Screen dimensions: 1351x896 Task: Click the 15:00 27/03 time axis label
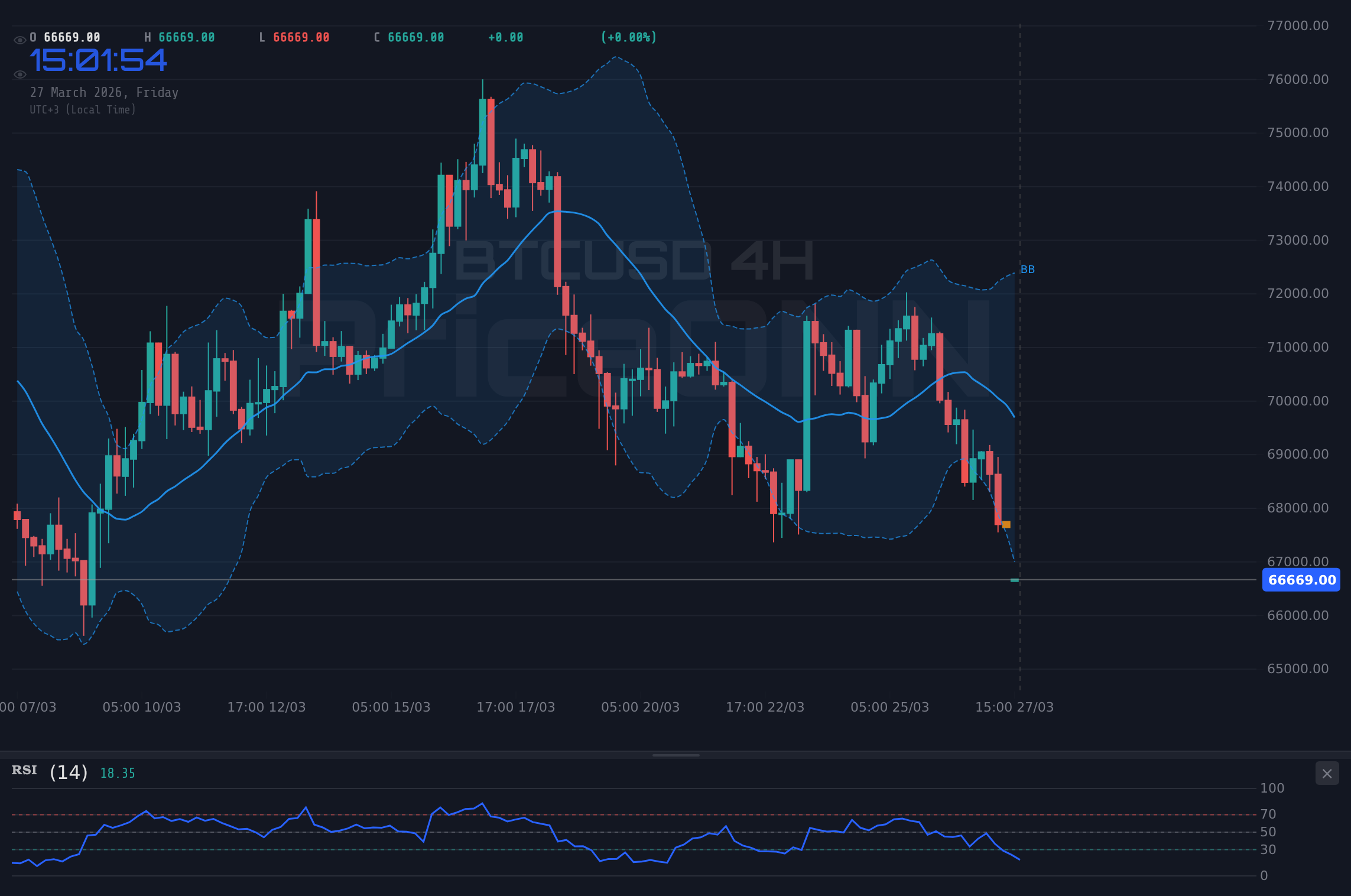tap(1014, 707)
